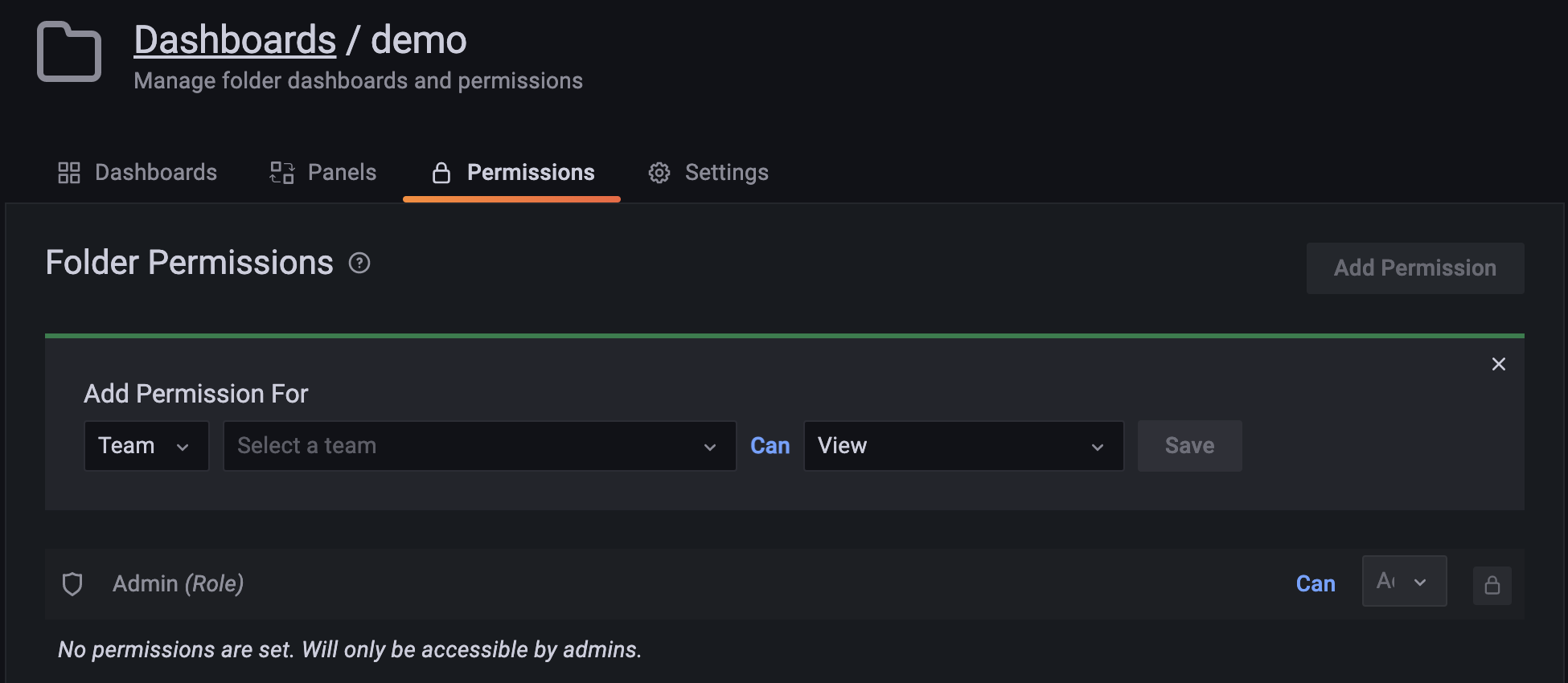Click the shield icon beside Admin (Role)
This screenshot has width=1568, height=683.
[72, 583]
